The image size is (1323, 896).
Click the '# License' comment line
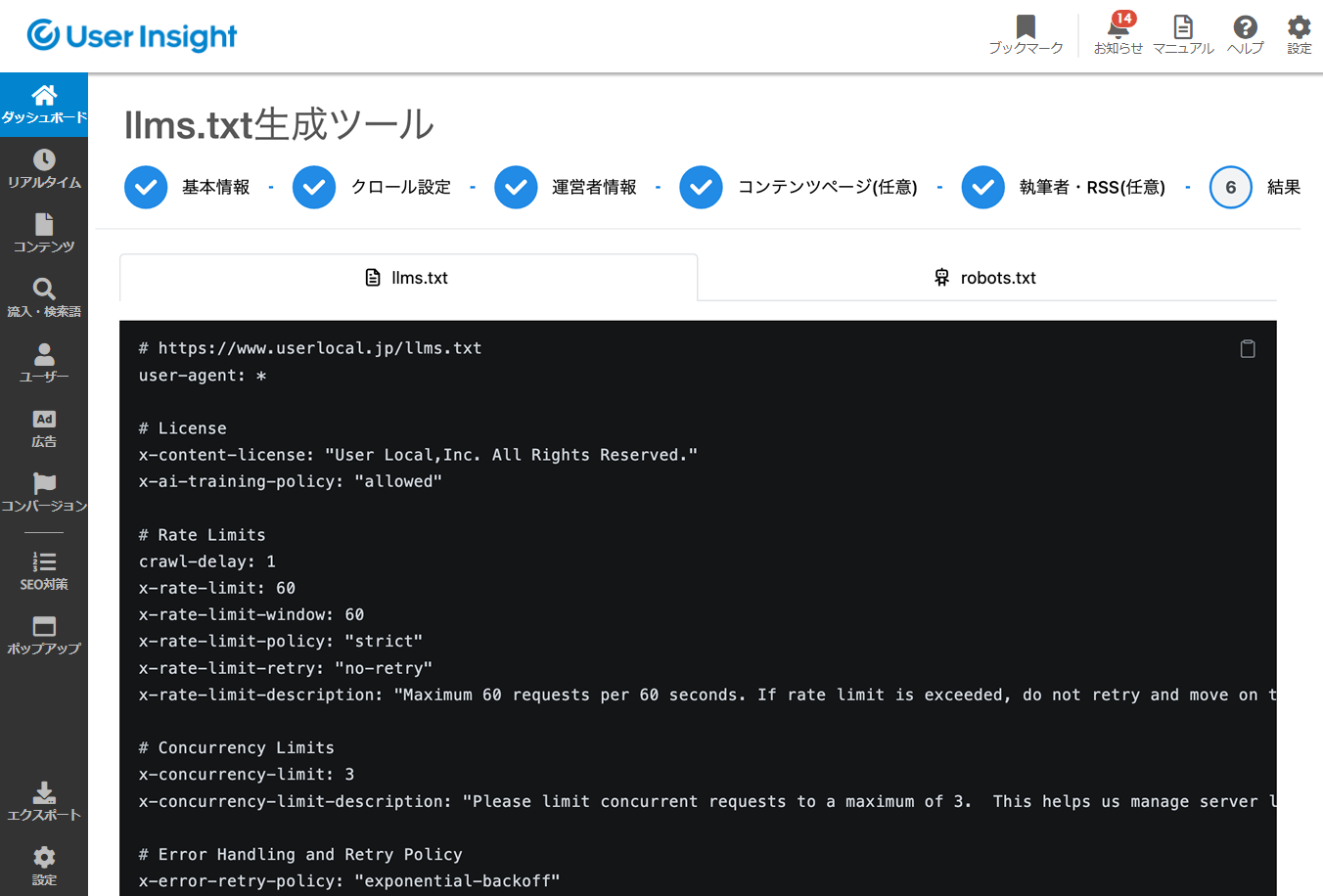(x=182, y=428)
